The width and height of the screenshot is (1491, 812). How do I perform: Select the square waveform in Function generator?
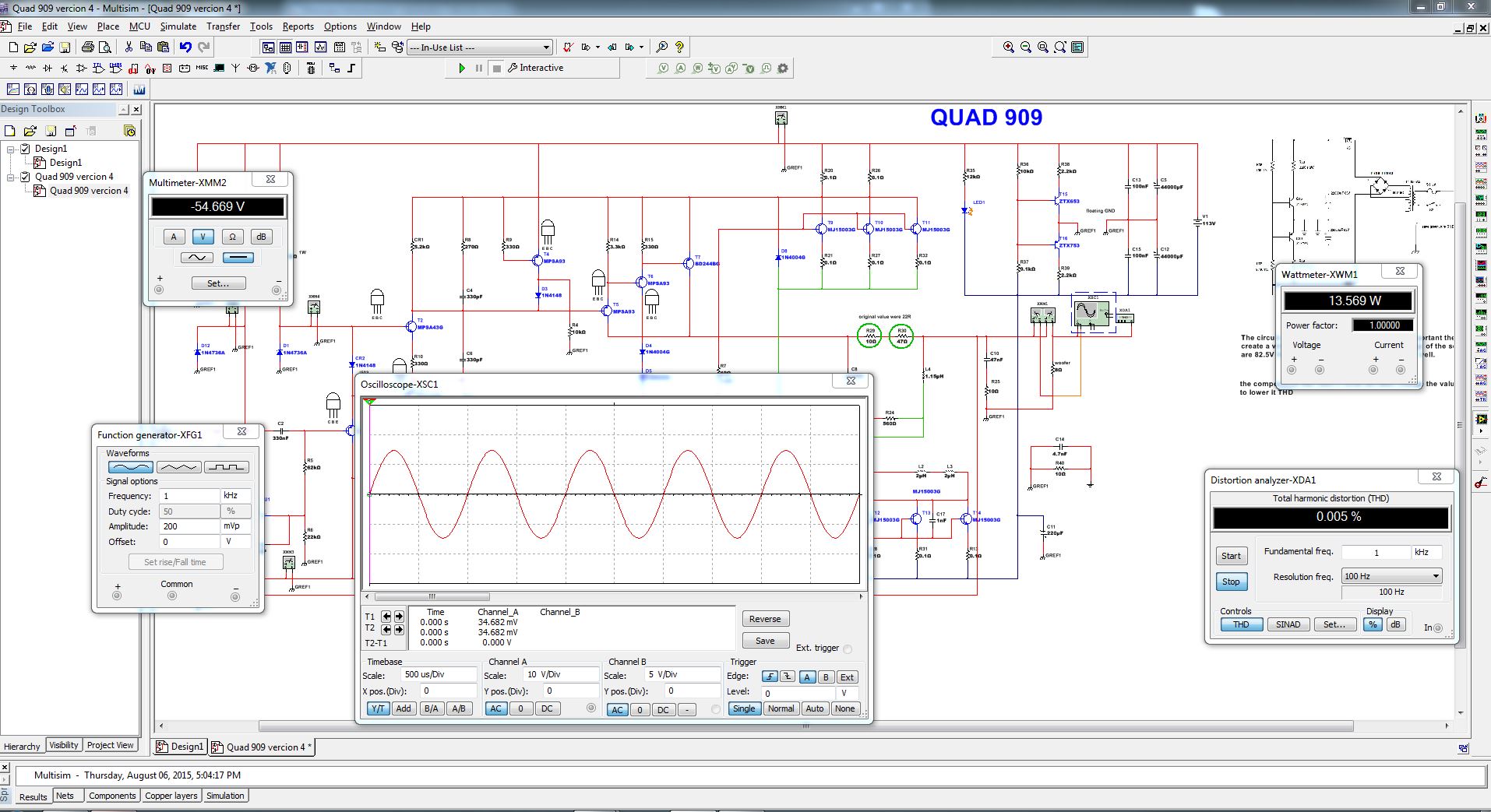[x=227, y=467]
